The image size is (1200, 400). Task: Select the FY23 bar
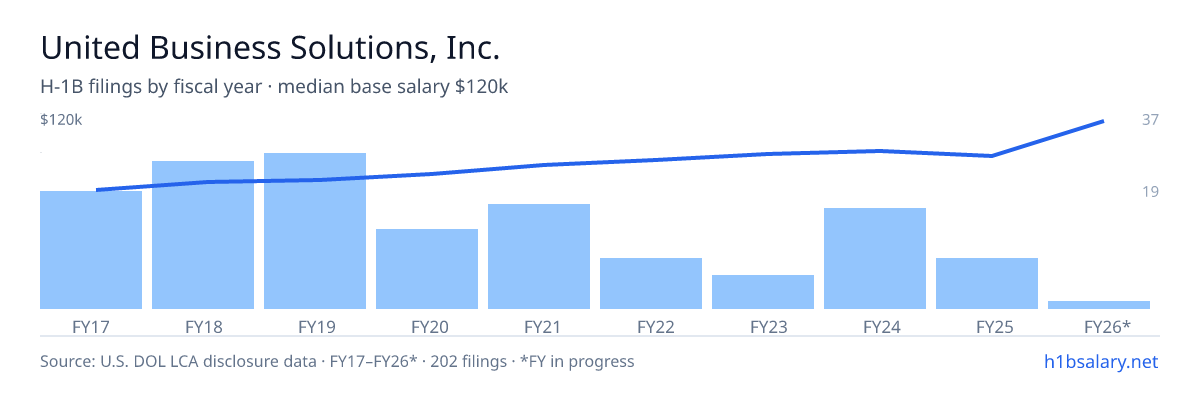pos(763,292)
